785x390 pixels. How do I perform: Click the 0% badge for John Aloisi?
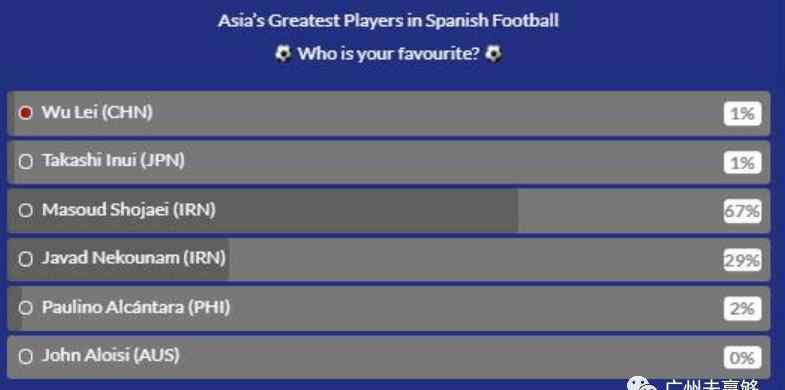(x=742, y=358)
